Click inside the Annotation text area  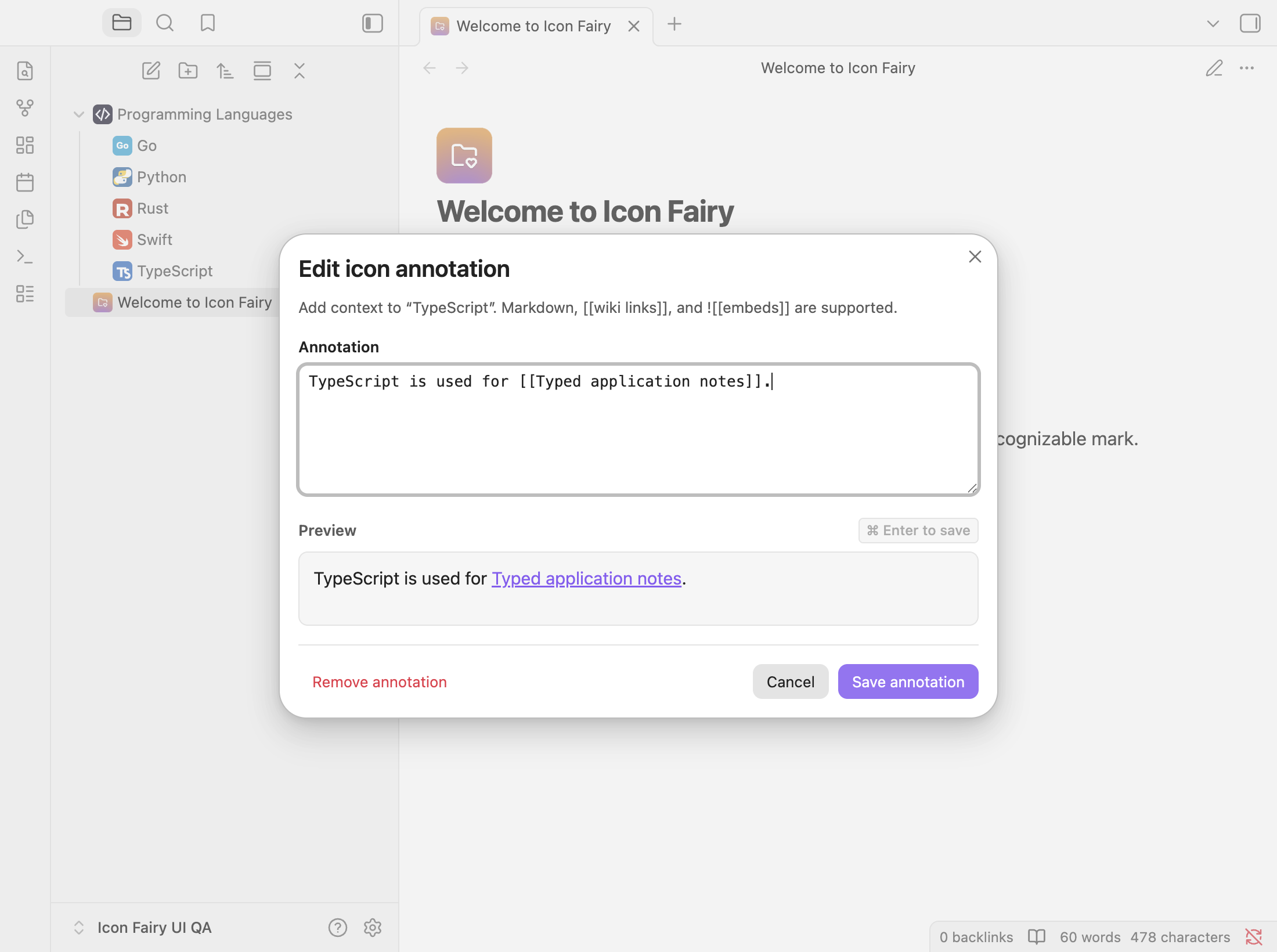[x=638, y=430]
